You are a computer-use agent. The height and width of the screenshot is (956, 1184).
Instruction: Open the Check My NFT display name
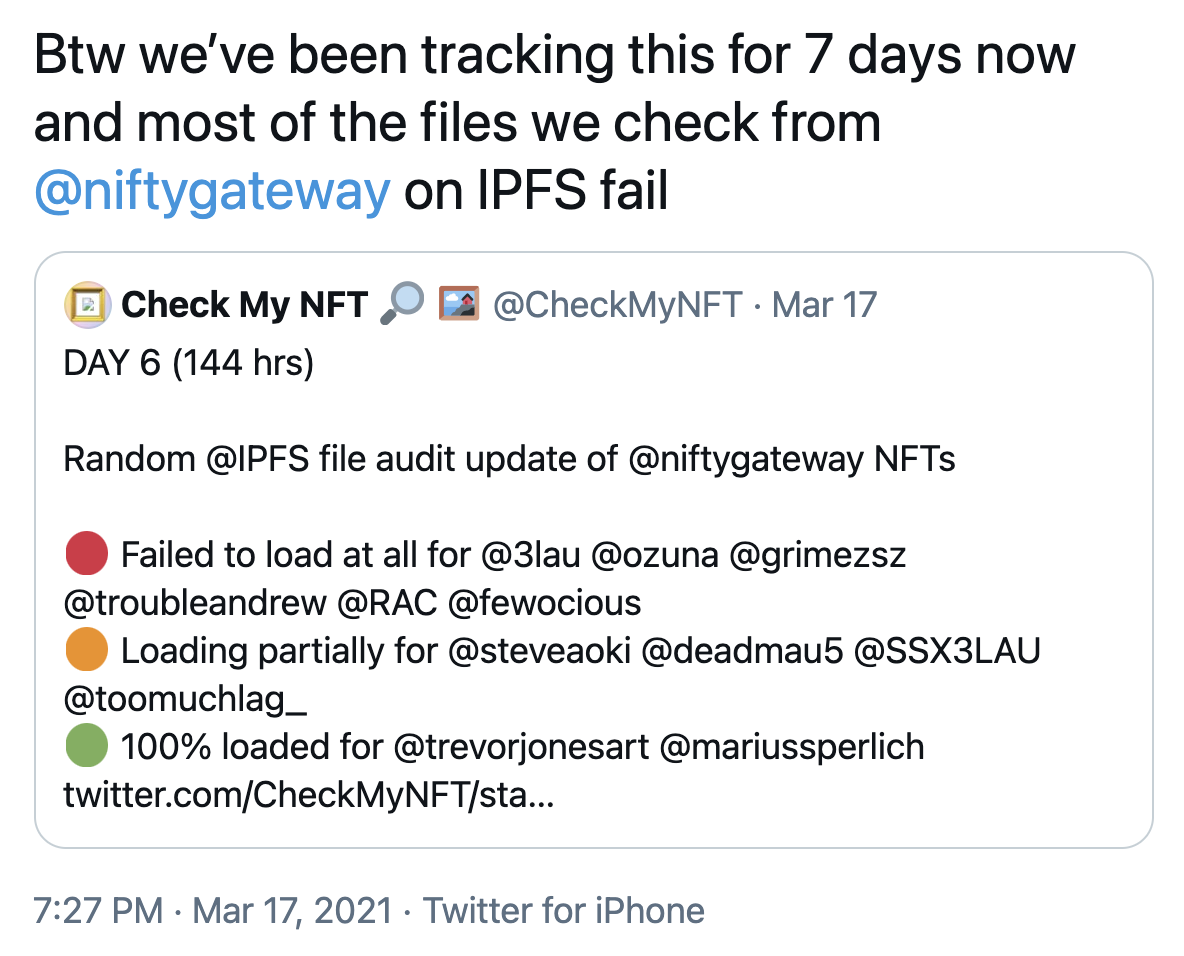244,304
